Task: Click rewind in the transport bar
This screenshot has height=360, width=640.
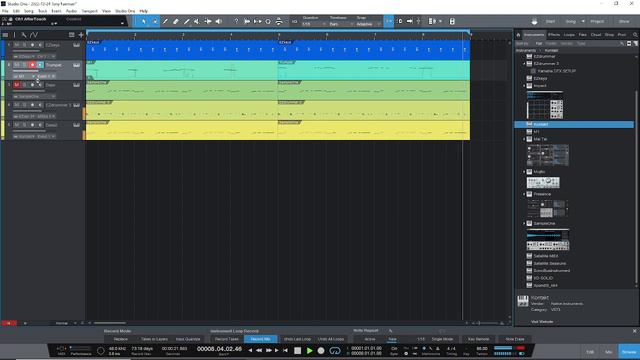Action: coord(259,350)
